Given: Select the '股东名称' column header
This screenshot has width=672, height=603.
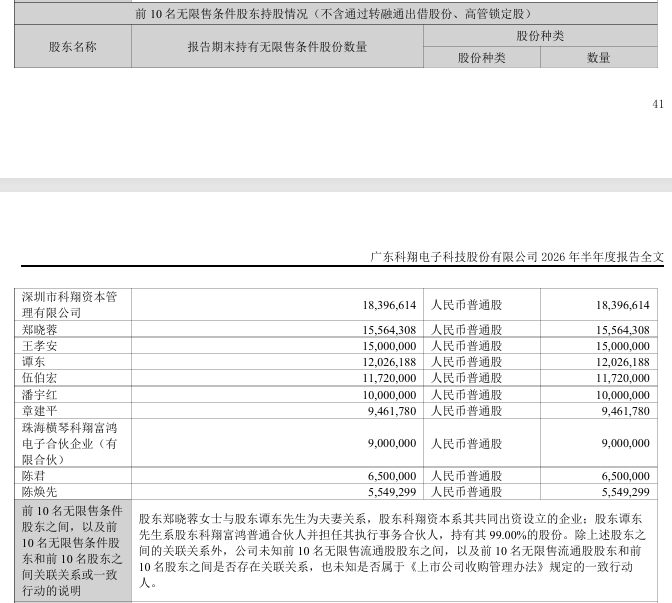Looking at the screenshot, I should click(73, 46).
